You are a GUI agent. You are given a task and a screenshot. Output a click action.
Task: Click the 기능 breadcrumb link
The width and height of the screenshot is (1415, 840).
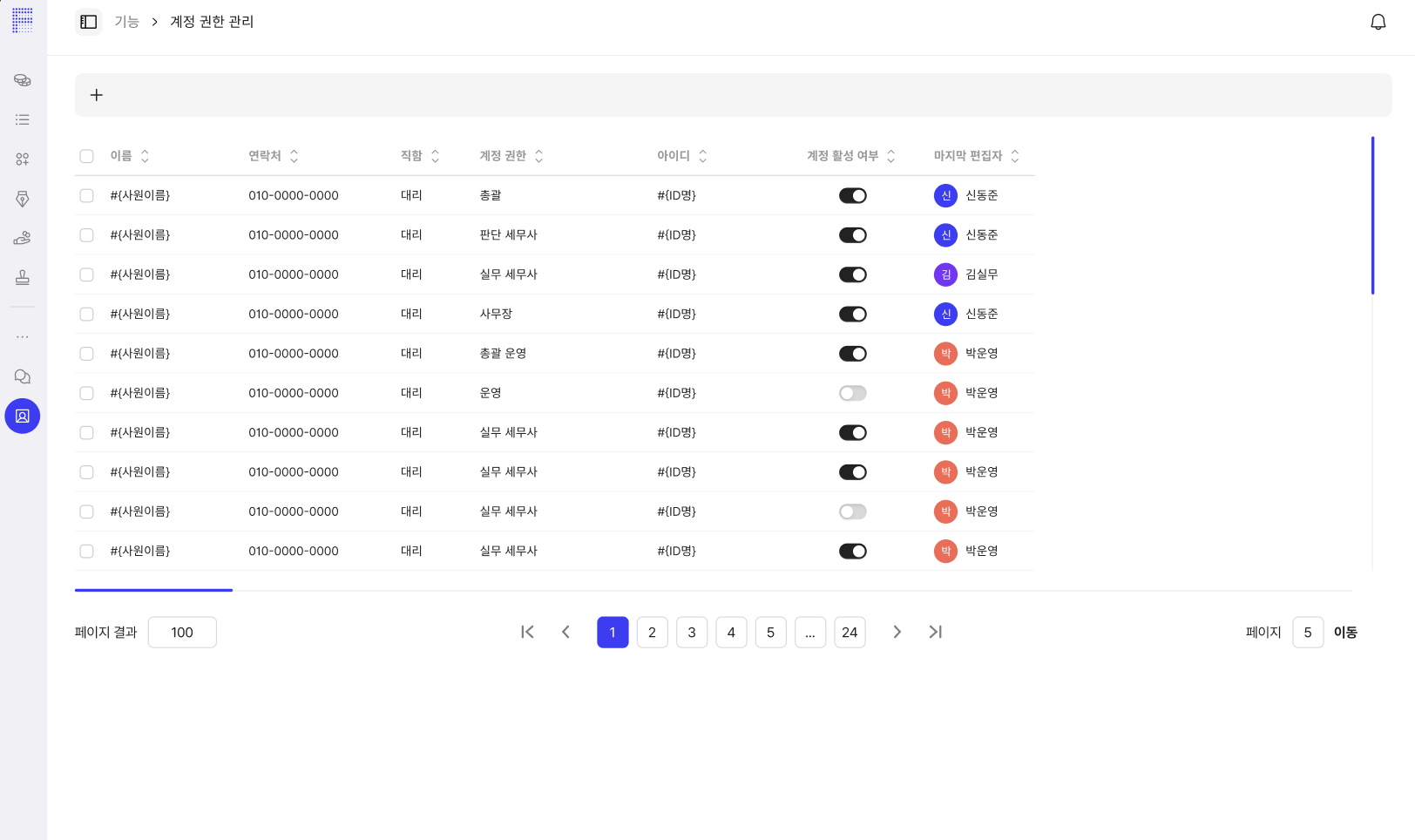[126, 22]
